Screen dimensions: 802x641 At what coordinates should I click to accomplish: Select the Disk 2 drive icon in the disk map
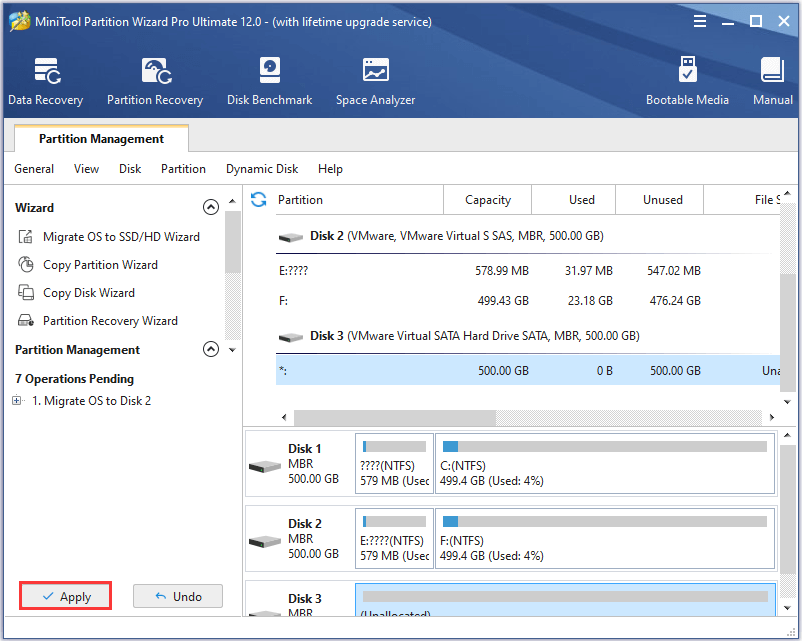click(x=265, y=542)
